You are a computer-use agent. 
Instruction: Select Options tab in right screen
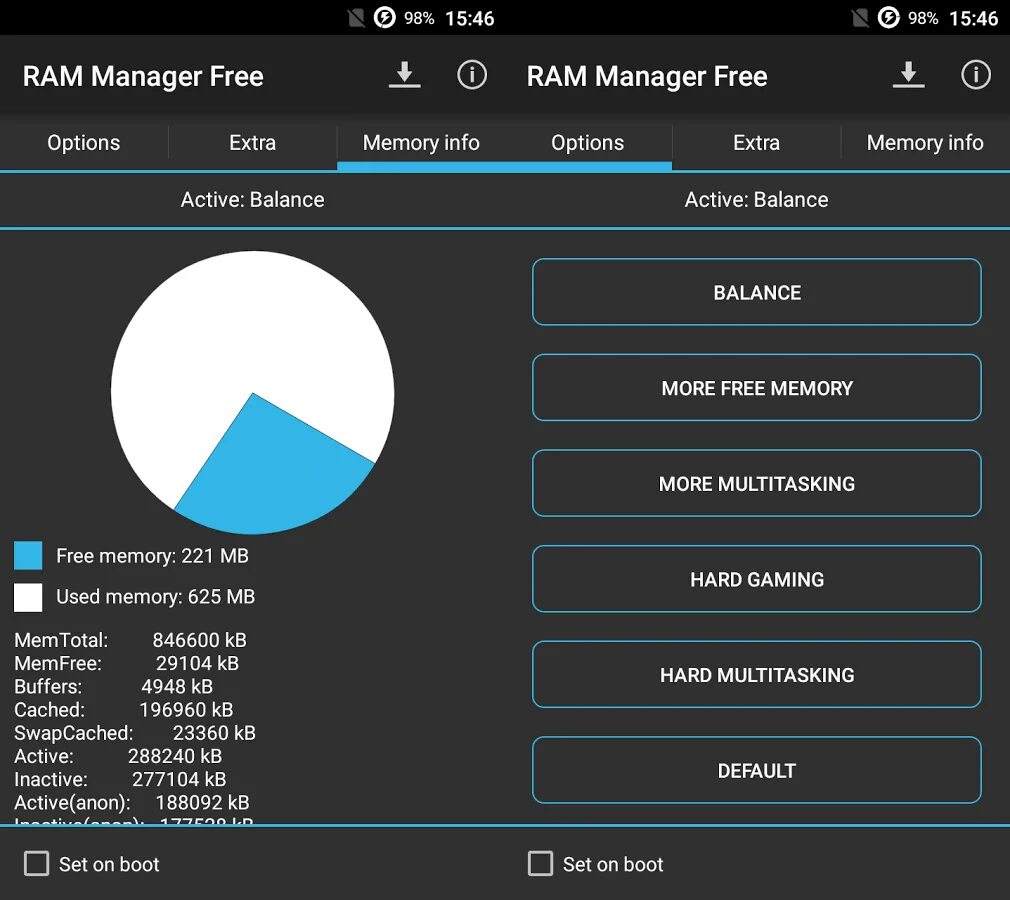[587, 142]
